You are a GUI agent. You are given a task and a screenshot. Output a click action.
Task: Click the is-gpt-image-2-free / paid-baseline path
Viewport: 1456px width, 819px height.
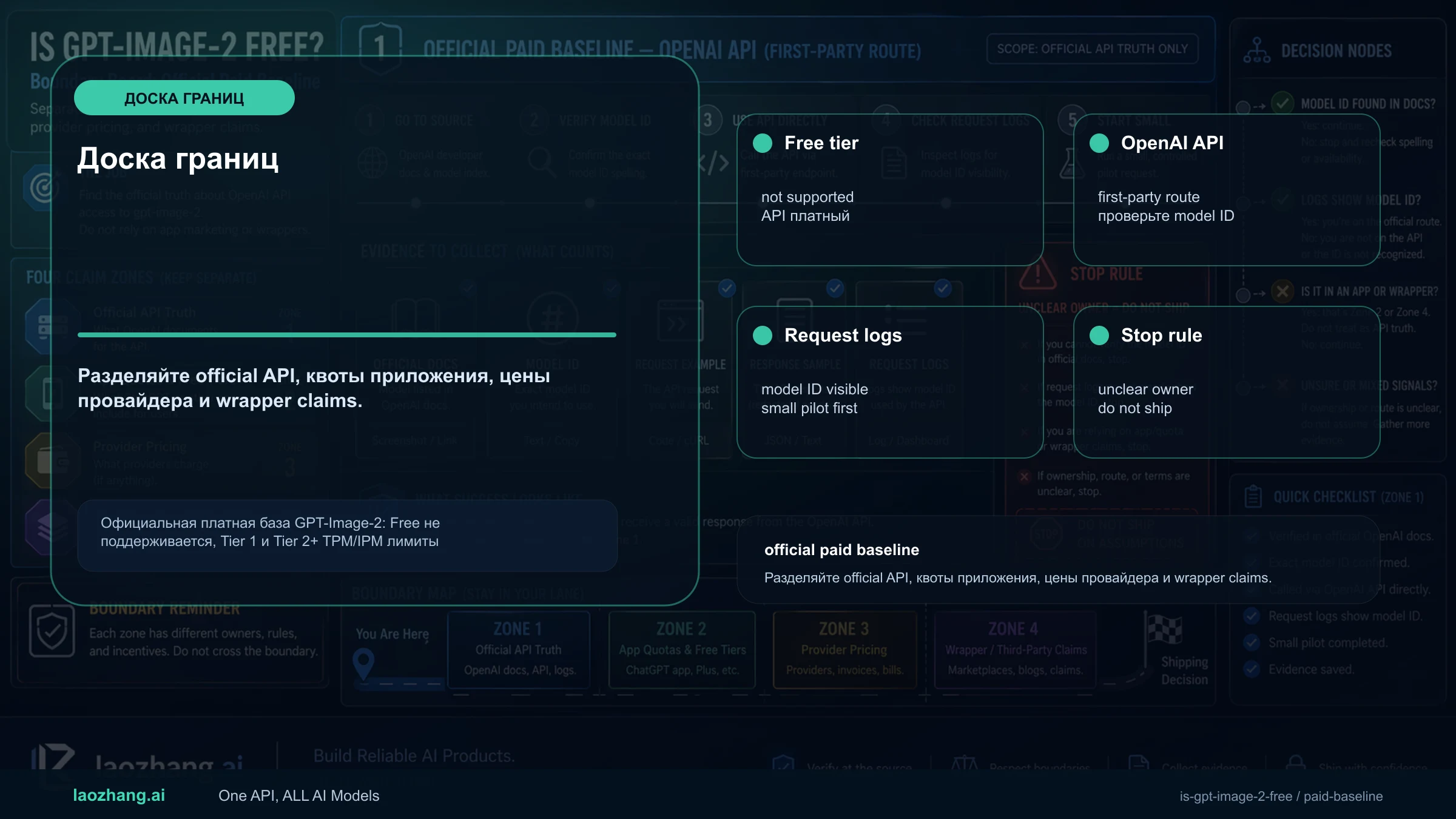1281,796
